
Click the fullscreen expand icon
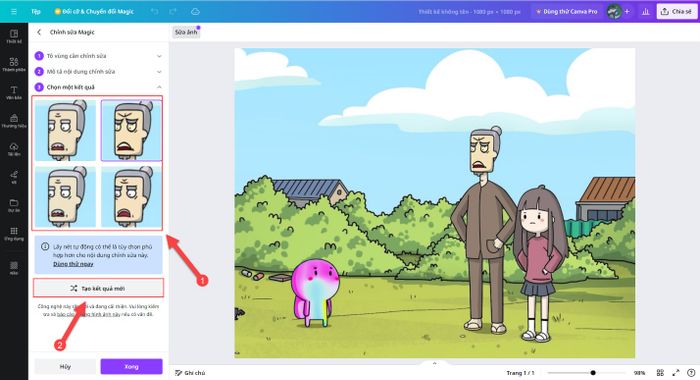pyautogui.click(x=676, y=372)
